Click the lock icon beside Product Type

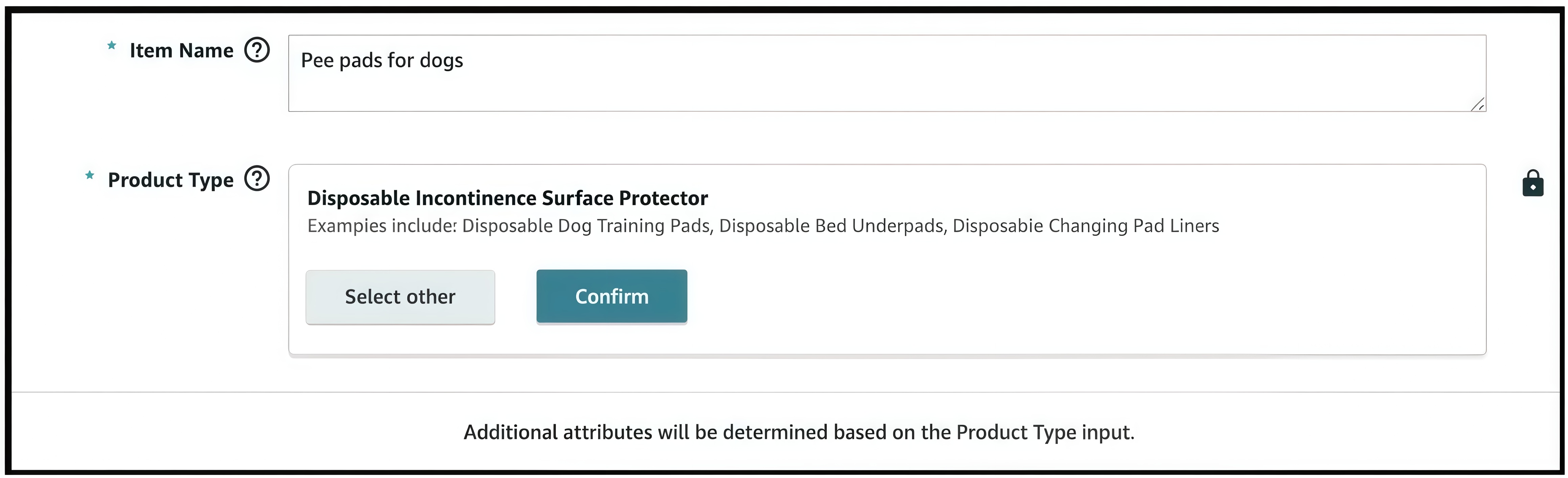point(1533,183)
